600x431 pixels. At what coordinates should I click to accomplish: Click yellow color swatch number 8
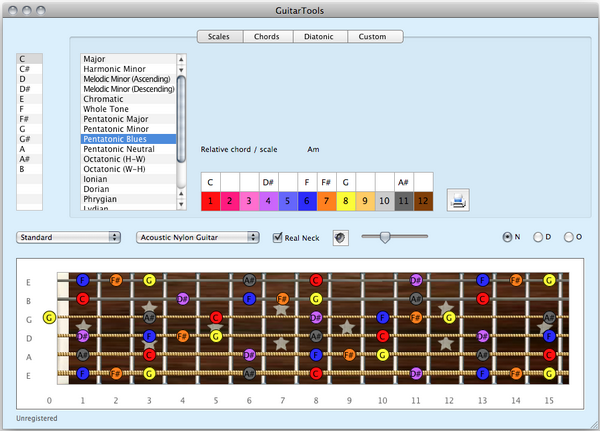click(346, 201)
